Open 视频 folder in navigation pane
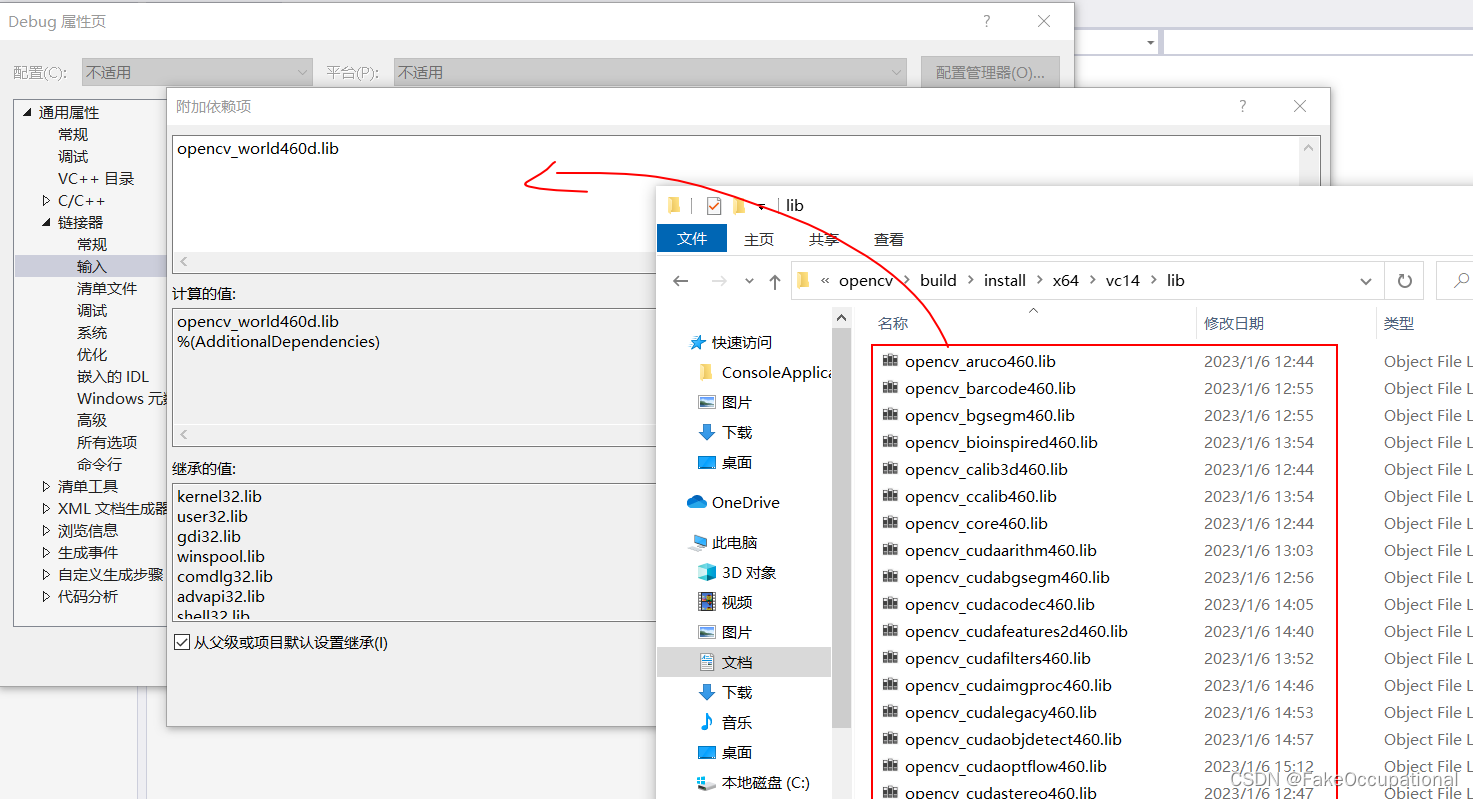 725,602
